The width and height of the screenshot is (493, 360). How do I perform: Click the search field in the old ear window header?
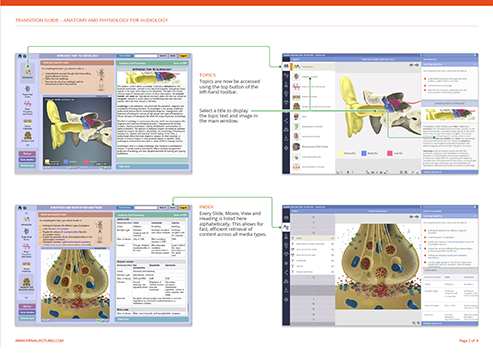pos(146,56)
